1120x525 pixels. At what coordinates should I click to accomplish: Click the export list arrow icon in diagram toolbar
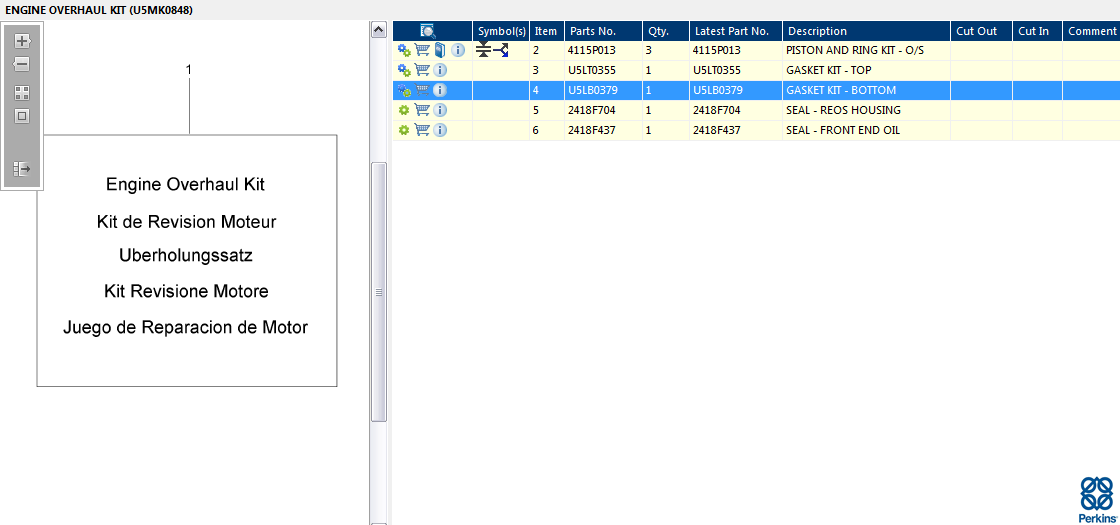coord(22,169)
